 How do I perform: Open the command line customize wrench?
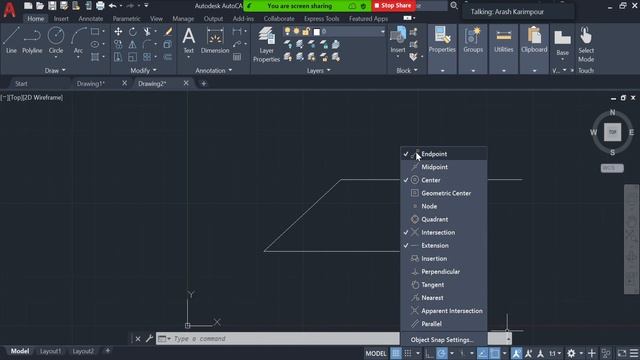[x=149, y=338]
